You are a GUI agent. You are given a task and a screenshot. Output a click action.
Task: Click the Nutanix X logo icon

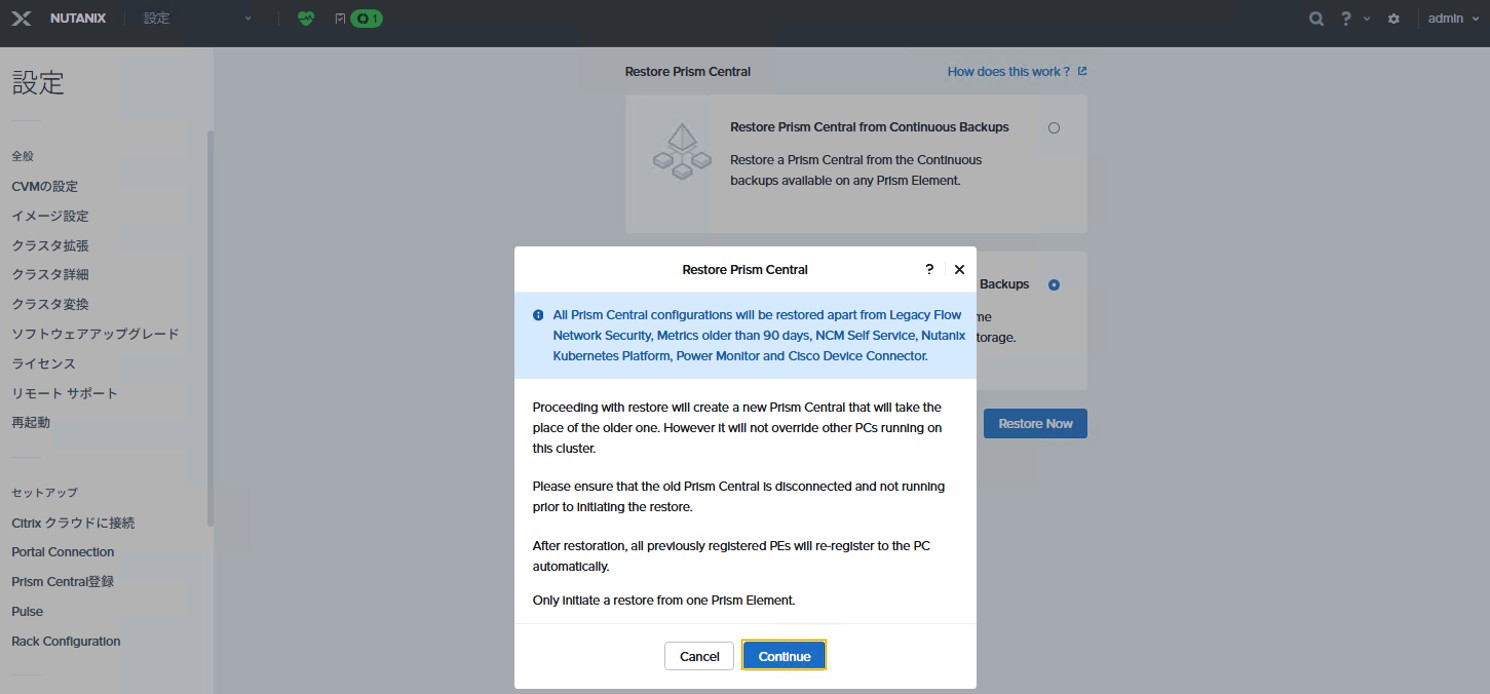coord(21,19)
